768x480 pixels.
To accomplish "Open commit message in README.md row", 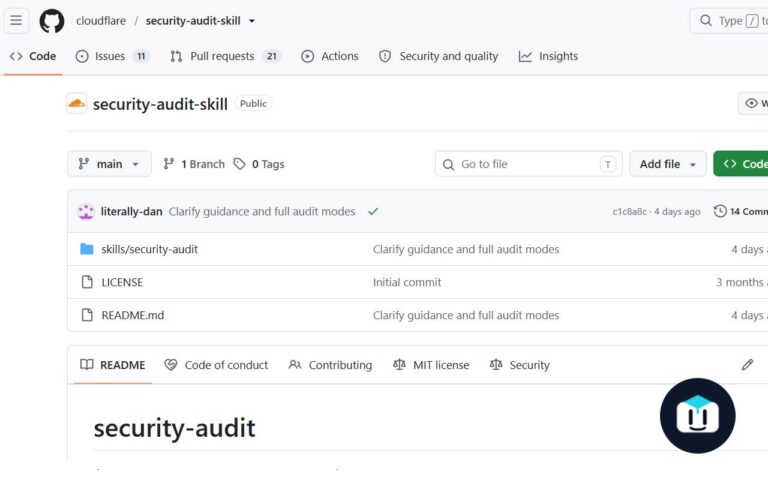I will [x=466, y=315].
